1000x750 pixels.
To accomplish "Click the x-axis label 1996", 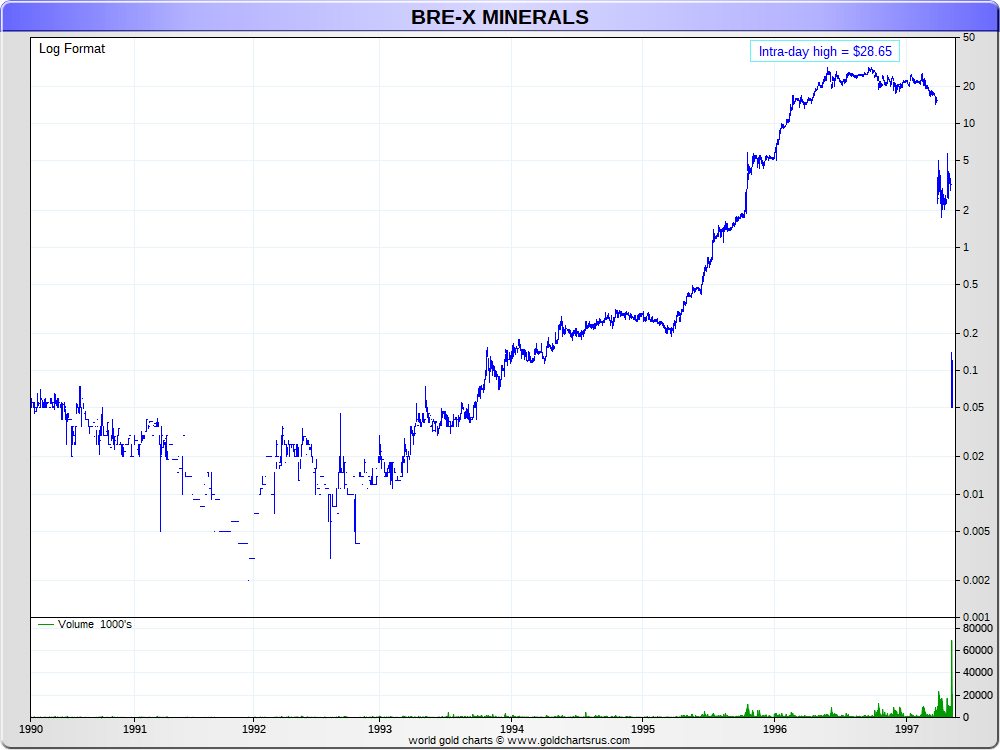I will click(x=774, y=728).
